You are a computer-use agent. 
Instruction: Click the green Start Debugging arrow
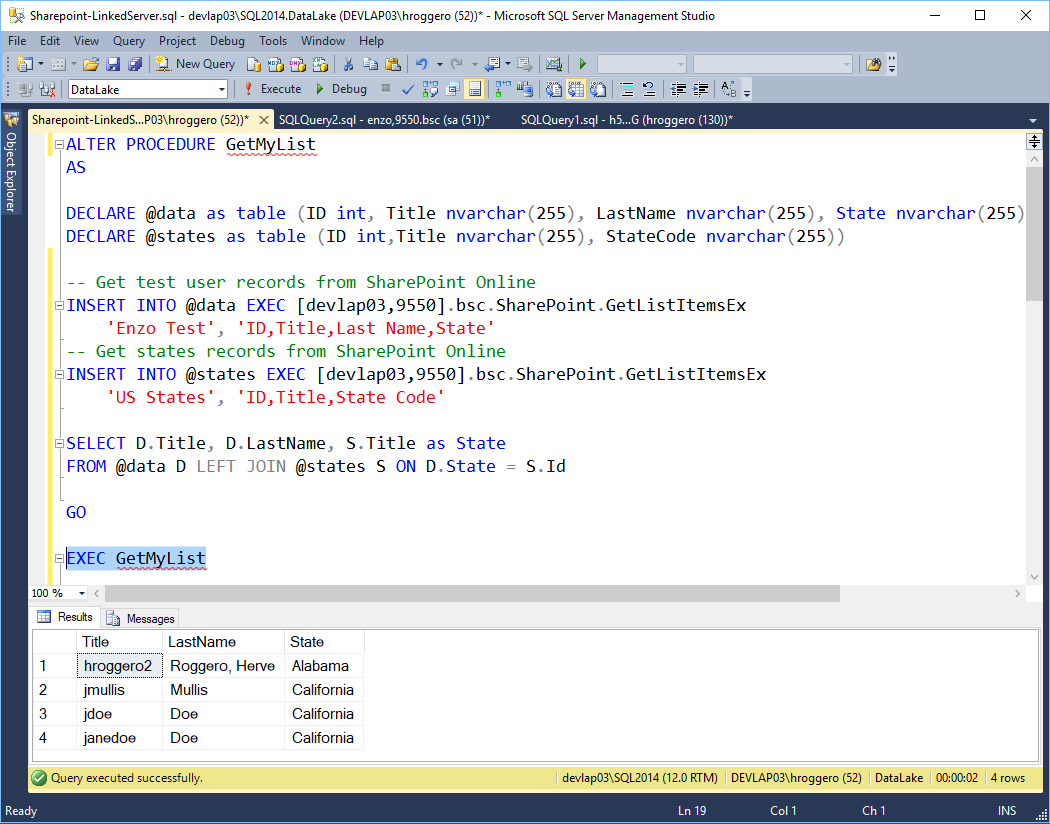click(583, 64)
